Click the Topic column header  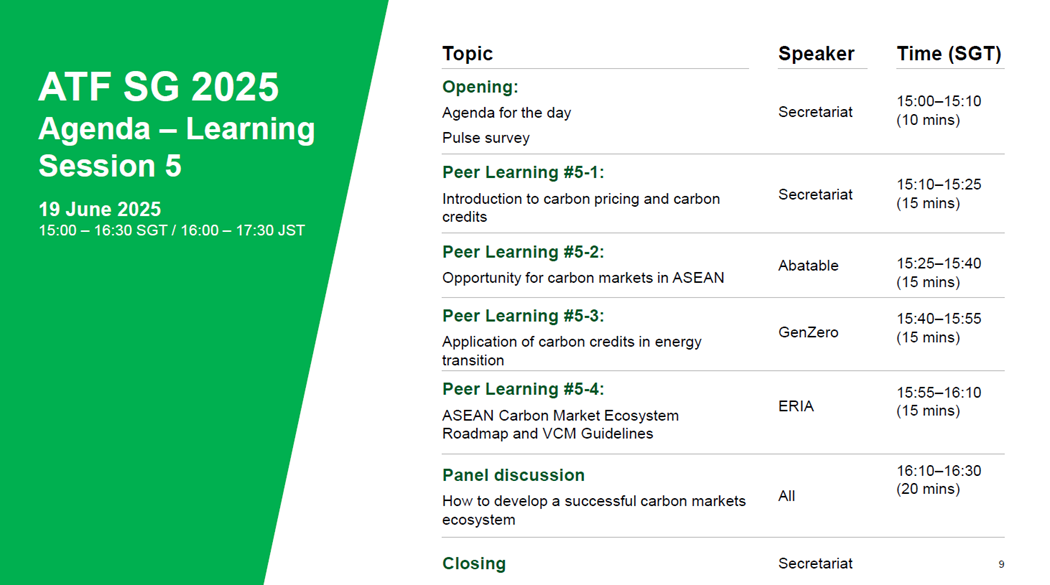[467, 54]
